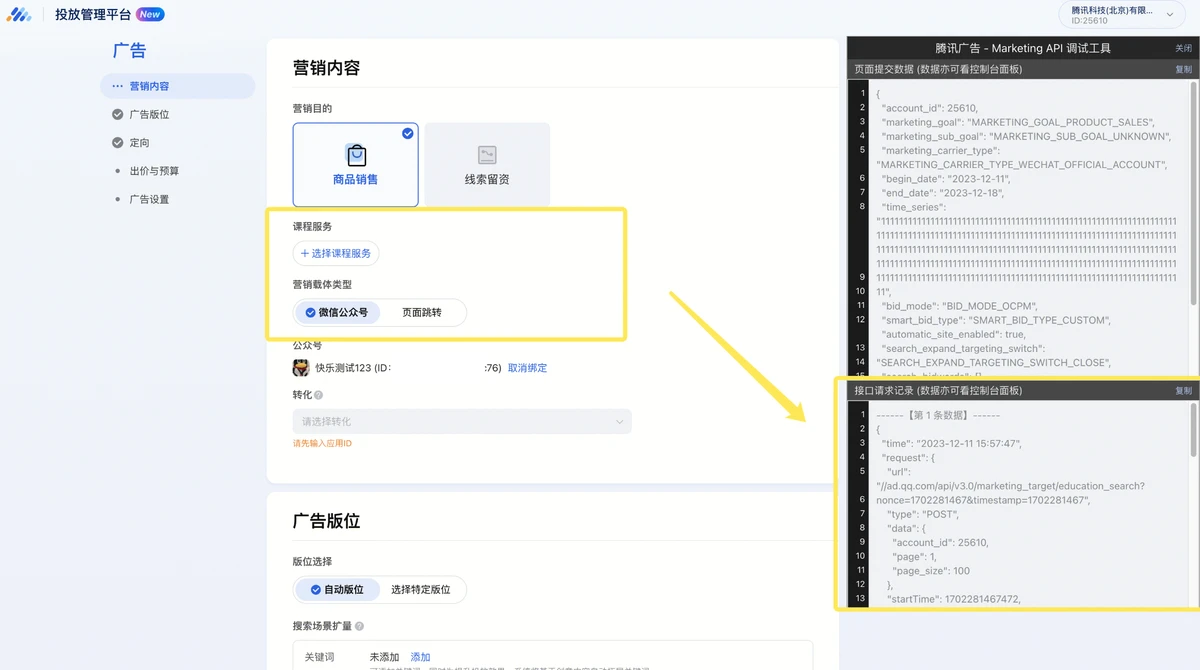Click the 快乐测试123 account avatar

(301, 367)
